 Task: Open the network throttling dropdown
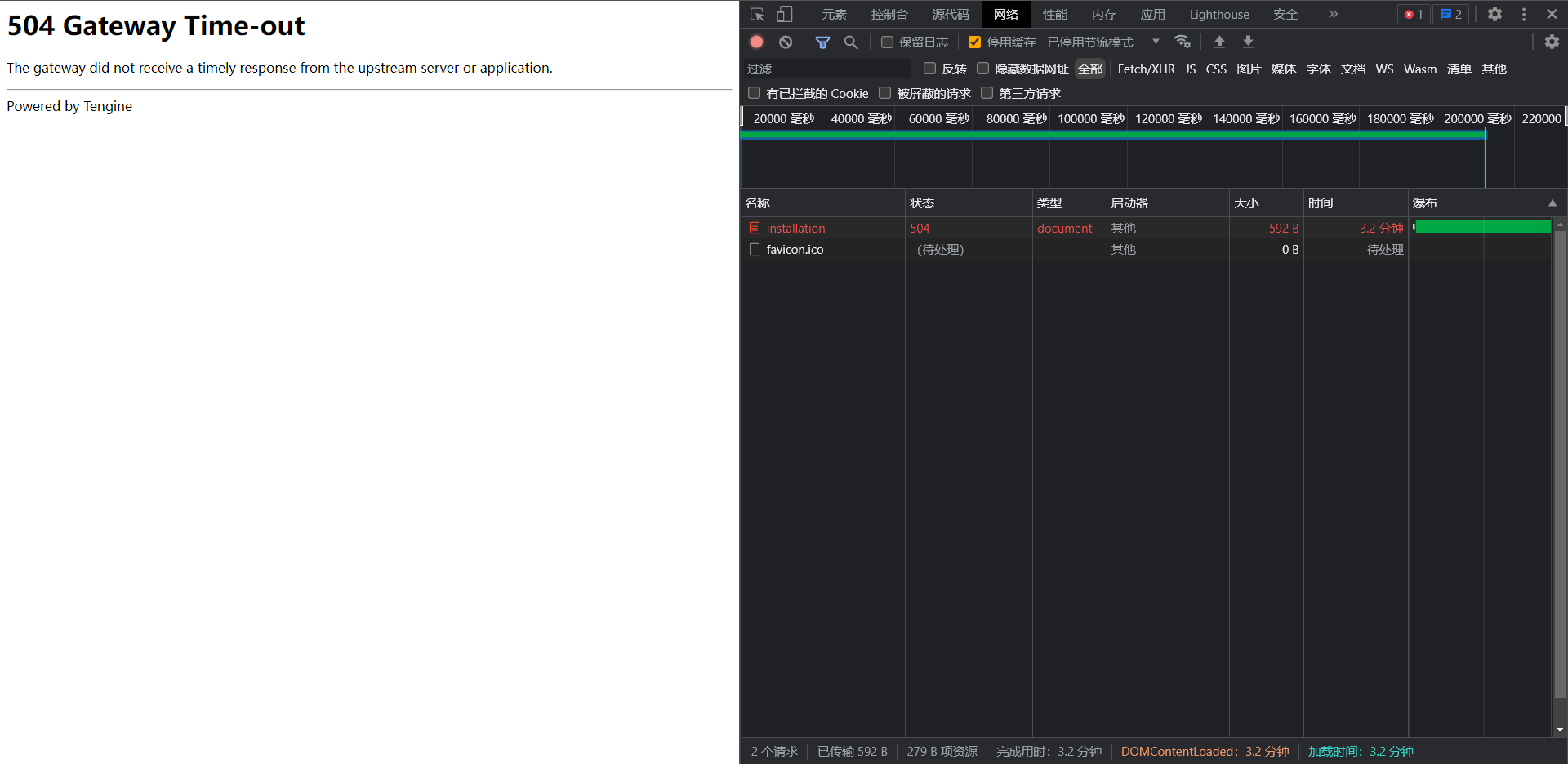1156,42
